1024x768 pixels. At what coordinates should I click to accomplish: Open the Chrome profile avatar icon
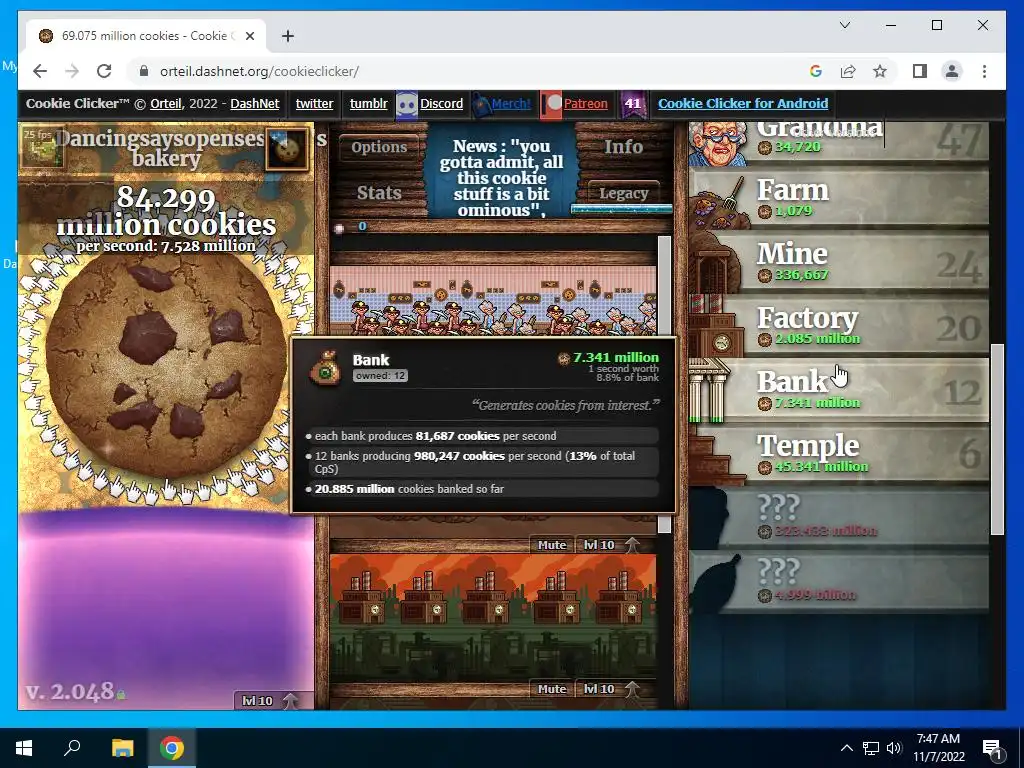[952, 71]
